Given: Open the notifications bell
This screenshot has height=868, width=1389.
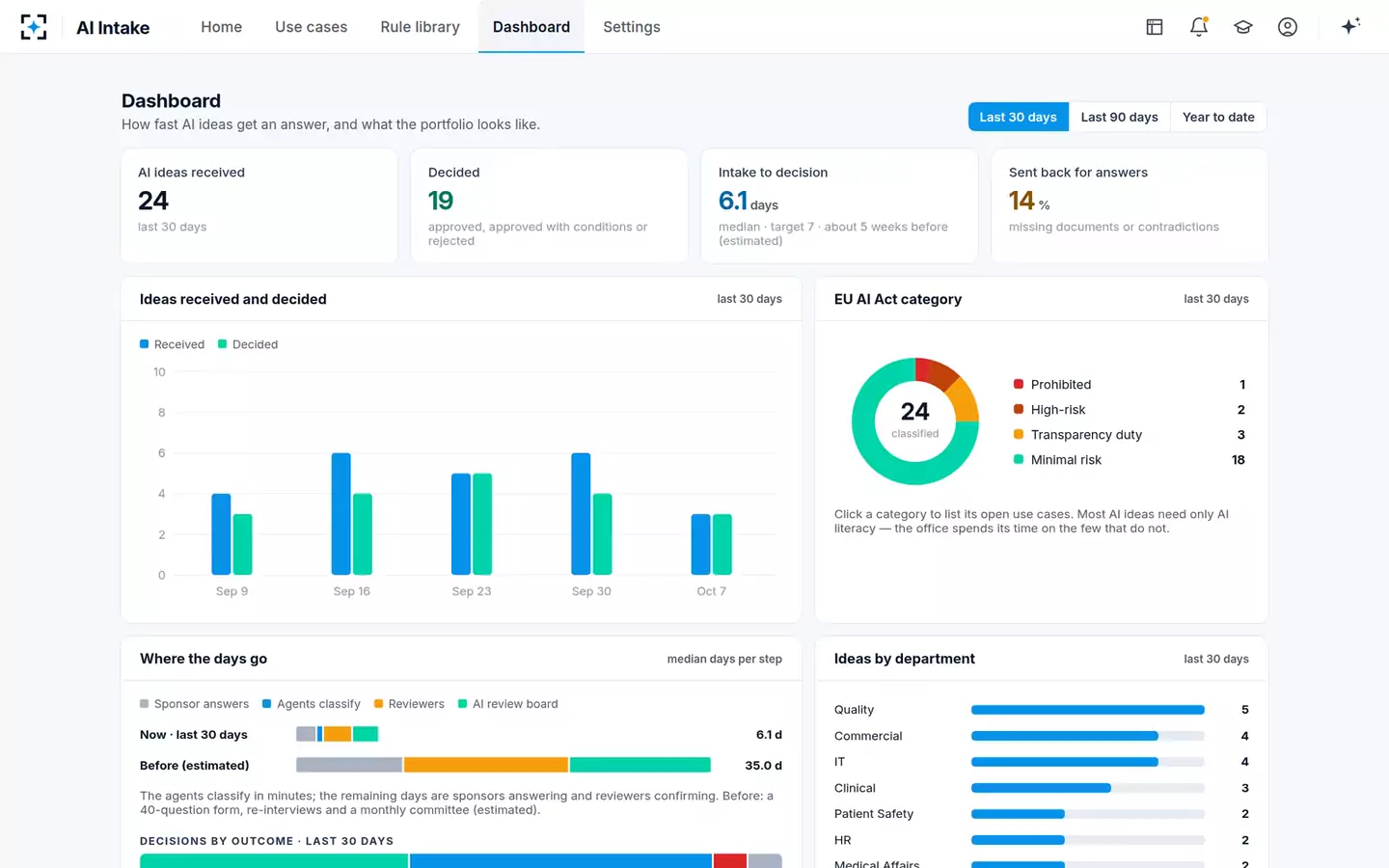Looking at the screenshot, I should pos(1199,27).
